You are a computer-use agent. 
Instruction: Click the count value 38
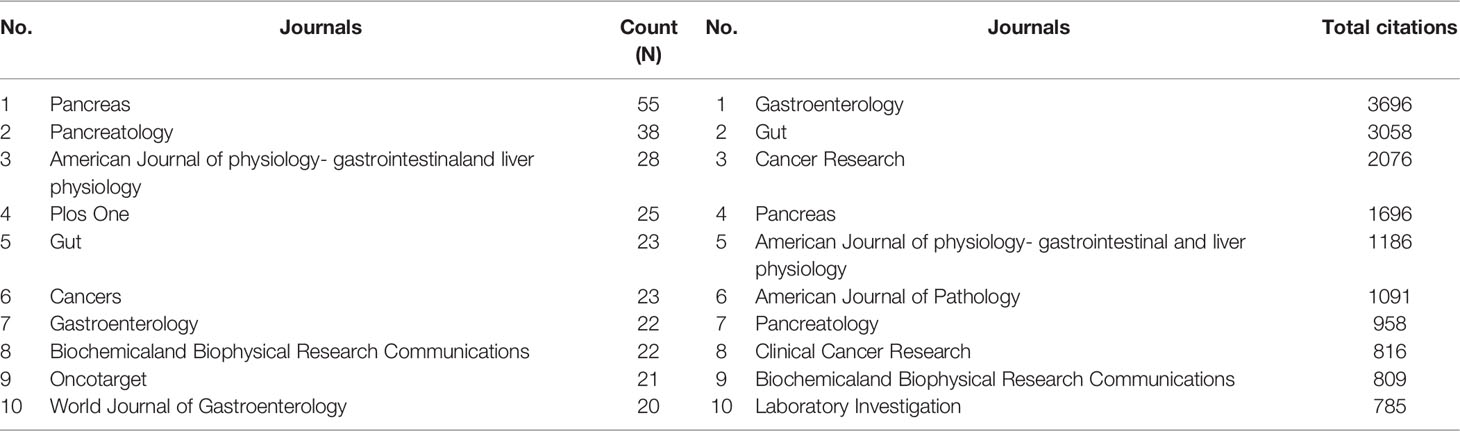click(649, 132)
